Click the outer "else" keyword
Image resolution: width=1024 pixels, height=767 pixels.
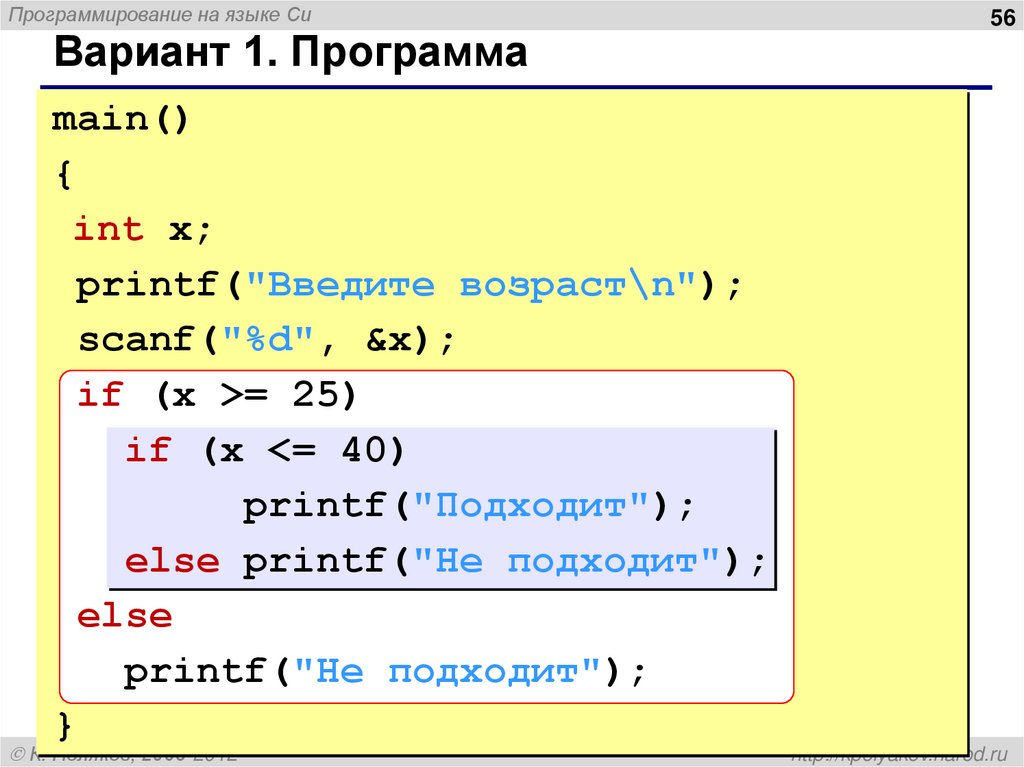(x=124, y=616)
